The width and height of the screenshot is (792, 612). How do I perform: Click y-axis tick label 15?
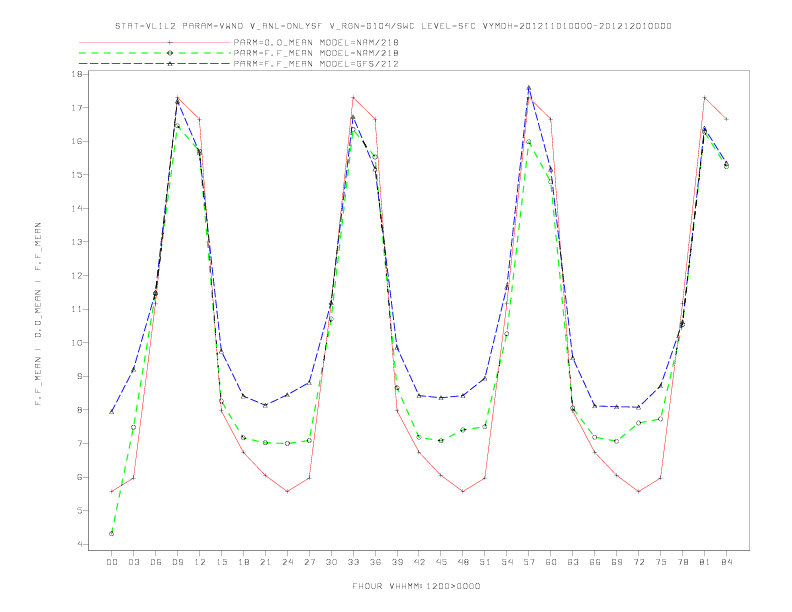coord(77,175)
